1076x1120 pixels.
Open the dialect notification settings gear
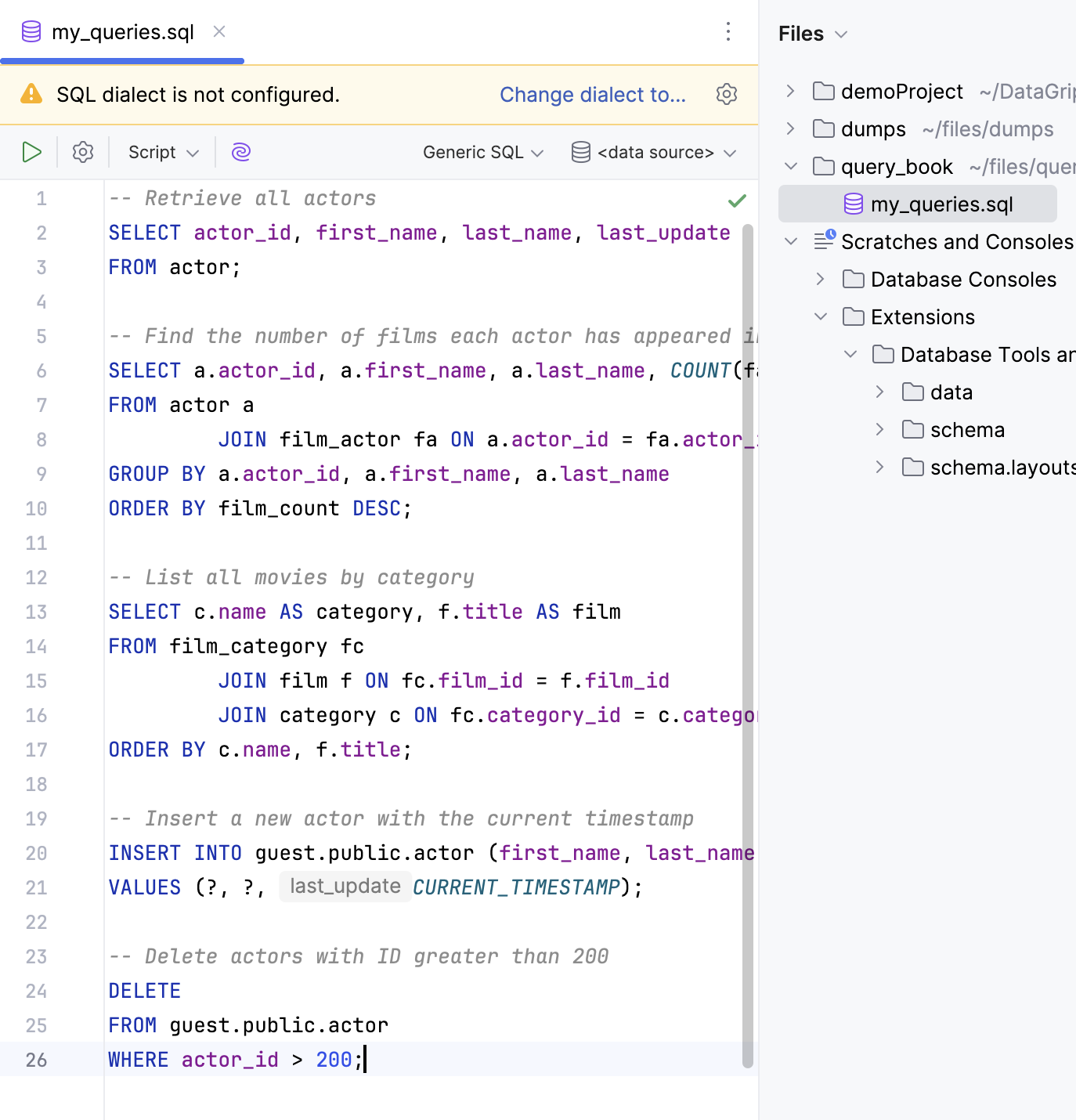pyautogui.click(x=727, y=94)
